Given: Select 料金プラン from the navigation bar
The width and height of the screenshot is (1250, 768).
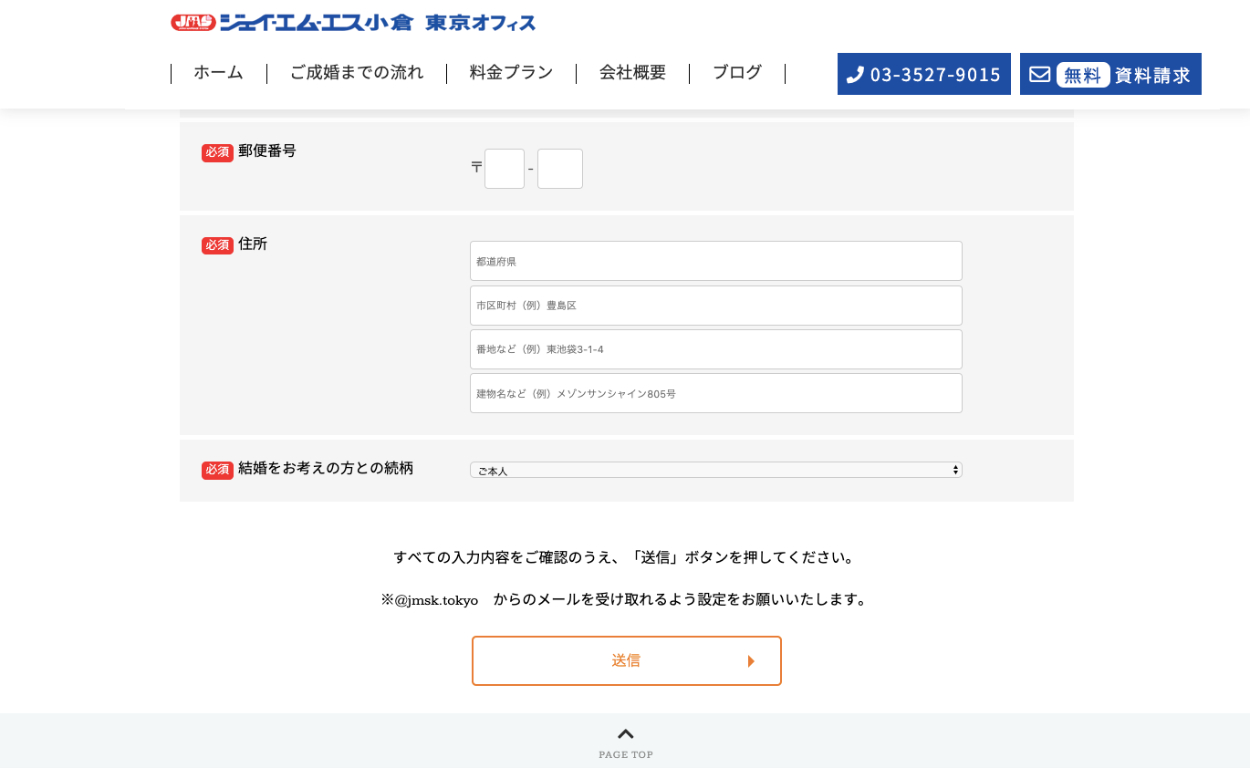Looking at the screenshot, I should (x=511, y=73).
